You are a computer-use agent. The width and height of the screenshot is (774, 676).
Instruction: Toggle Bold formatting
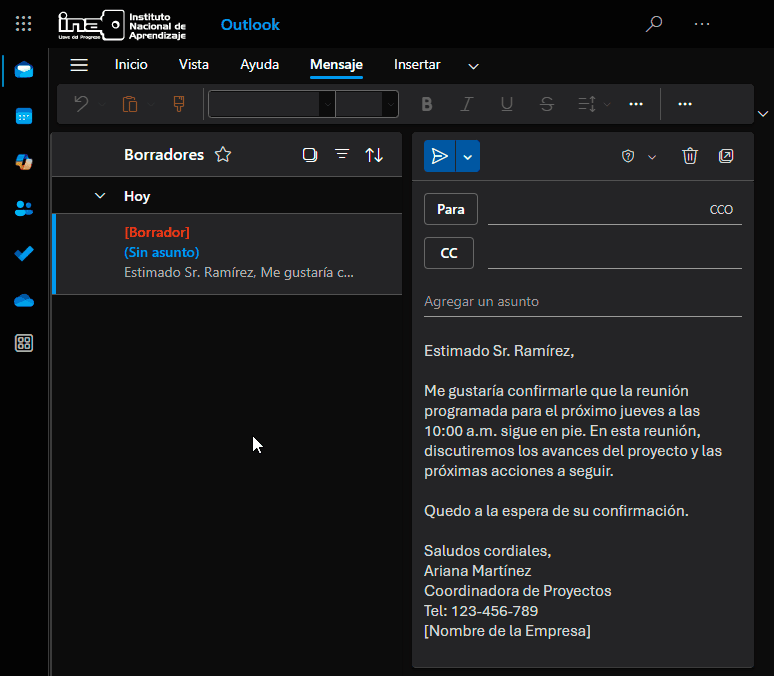[427, 104]
